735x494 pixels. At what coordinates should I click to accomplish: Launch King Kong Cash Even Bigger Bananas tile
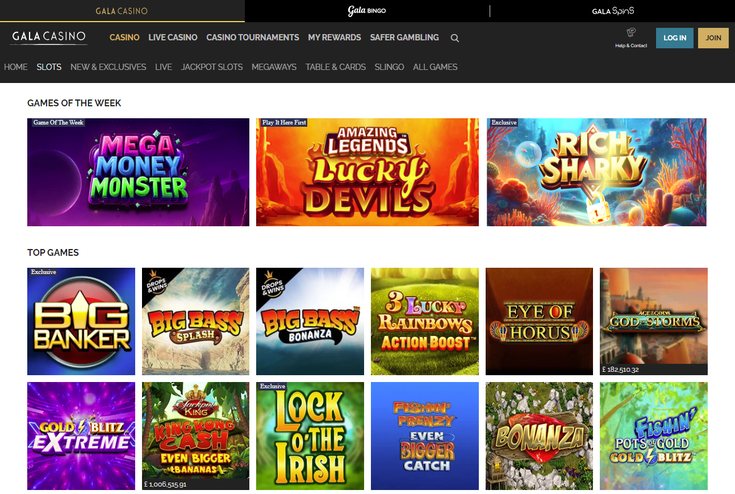195,436
